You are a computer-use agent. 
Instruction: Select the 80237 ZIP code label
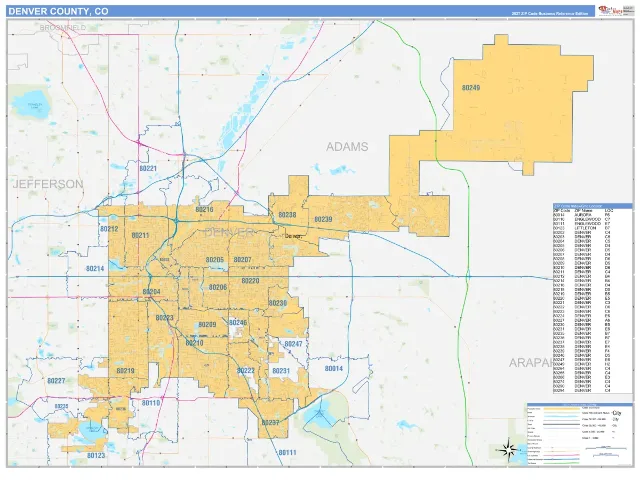coord(270,423)
